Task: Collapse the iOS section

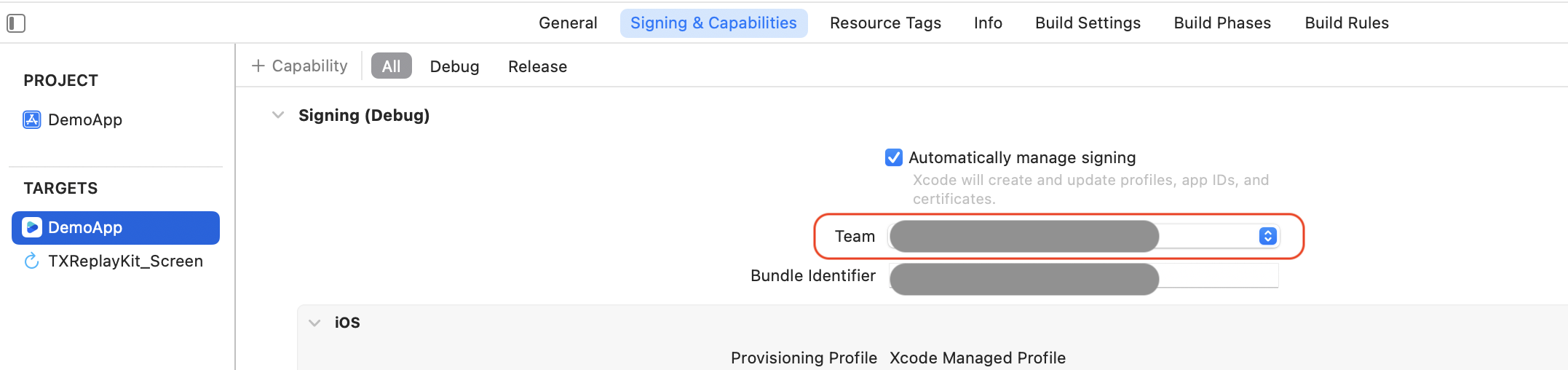Action: point(314,323)
